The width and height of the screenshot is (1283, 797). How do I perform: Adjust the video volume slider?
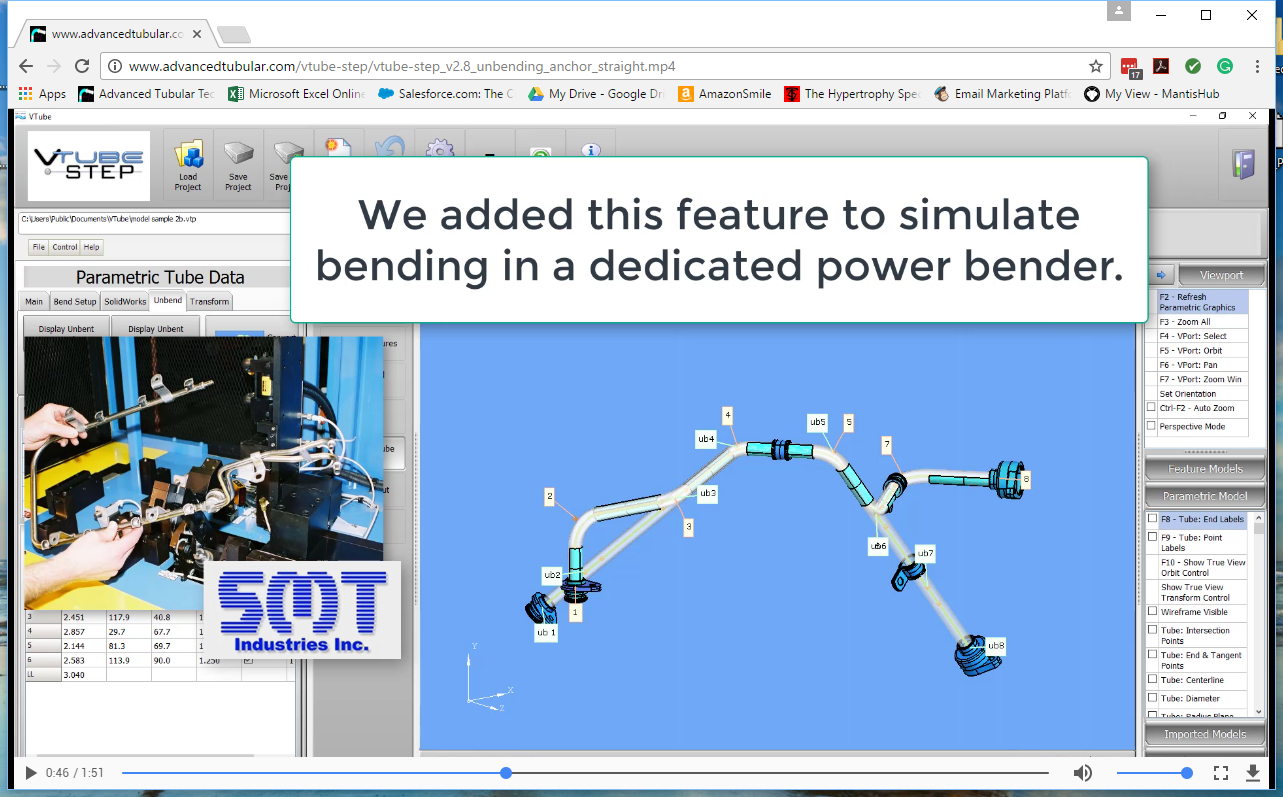pos(1152,773)
